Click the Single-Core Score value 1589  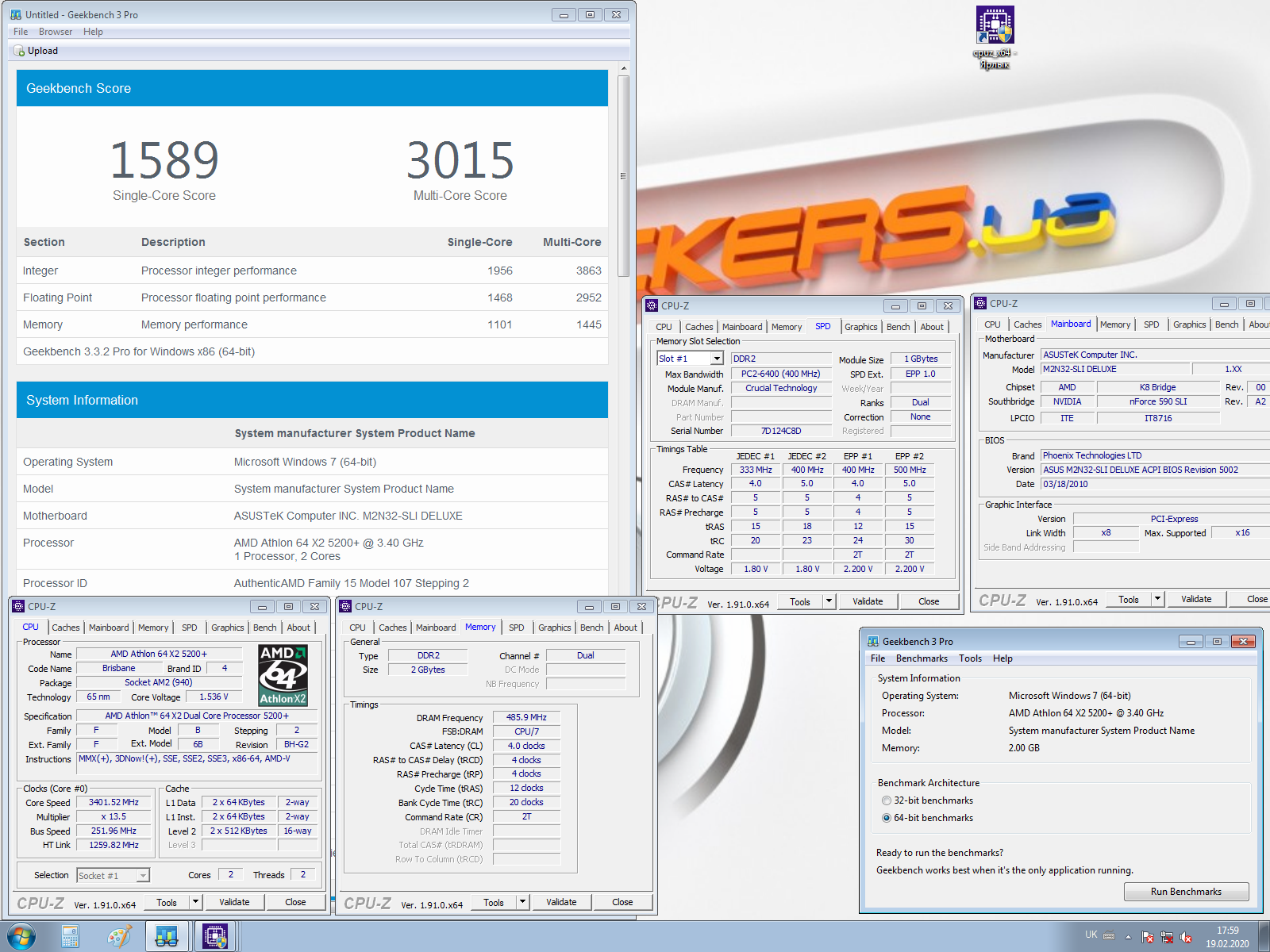click(x=164, y=160)
